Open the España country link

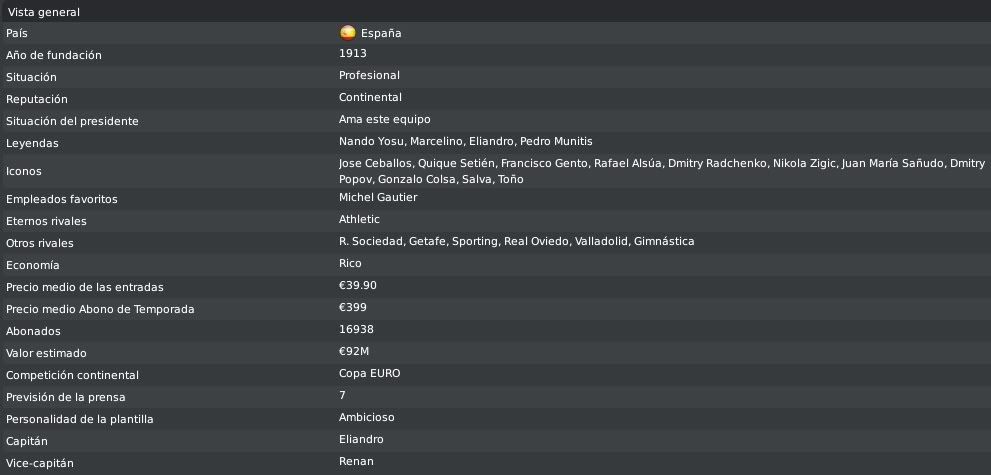coord(380,33)
